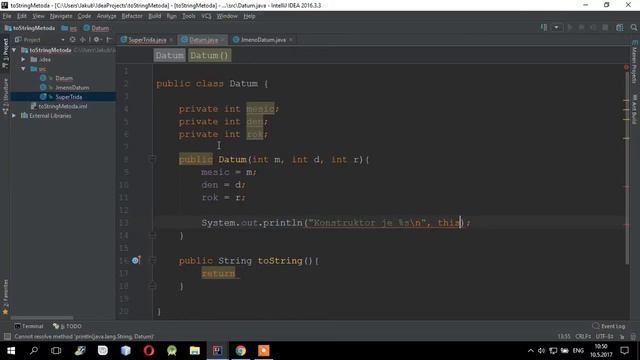The height and width of the screenshot is (360, 640).
Task: Click Datum() constructor breadcrumb
Action: click(x=209, y=56)
